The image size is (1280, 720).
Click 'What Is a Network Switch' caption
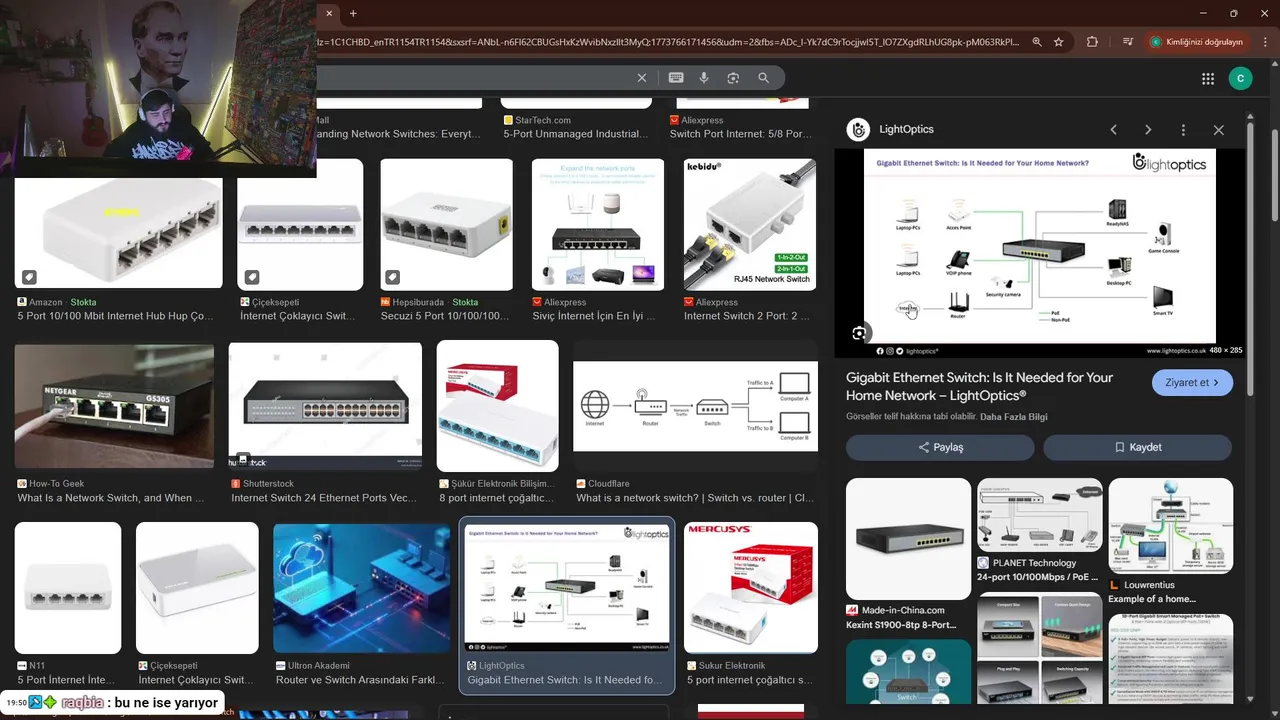point(111,498)
